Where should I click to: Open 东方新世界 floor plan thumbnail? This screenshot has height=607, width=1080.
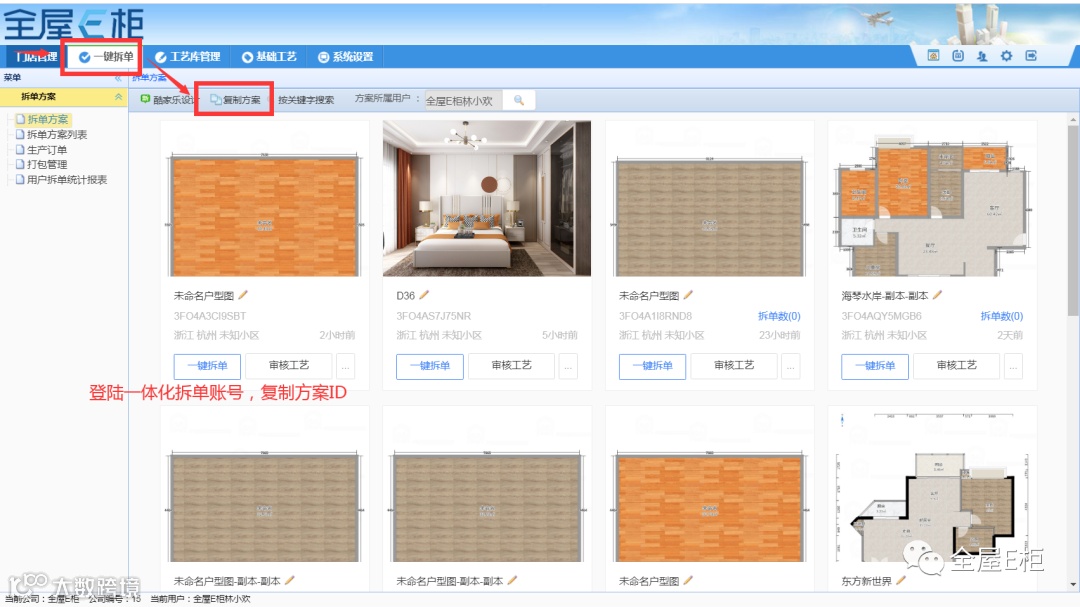pyautogui.click(x=932, y=486)
